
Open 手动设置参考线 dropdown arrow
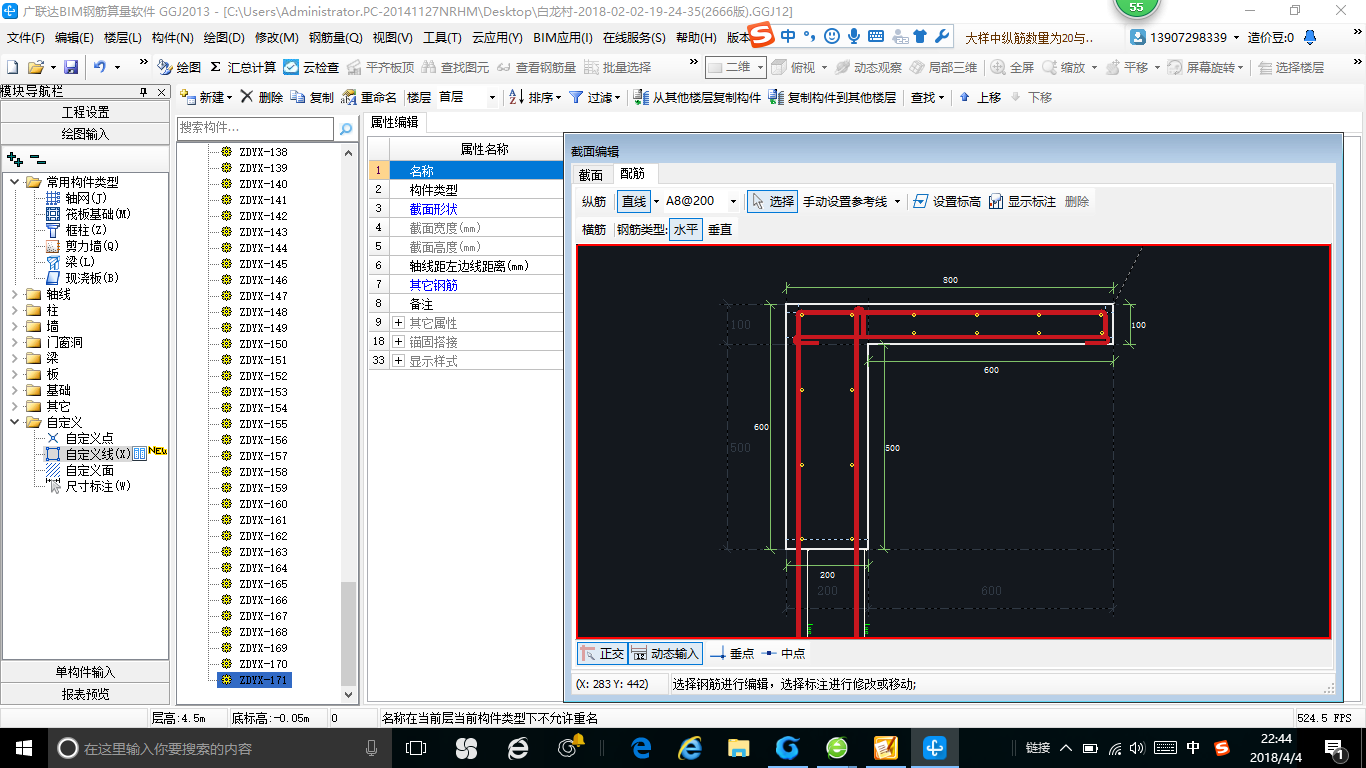click(x=897, y=201)
